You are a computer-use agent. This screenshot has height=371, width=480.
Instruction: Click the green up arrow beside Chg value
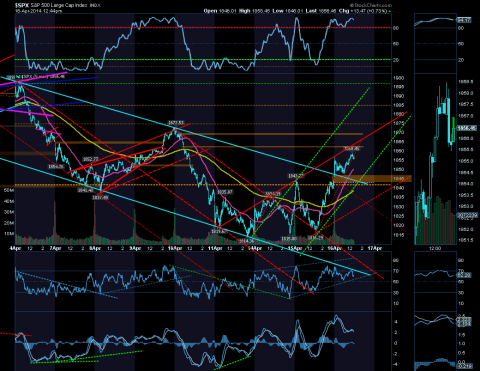[390, 11]
